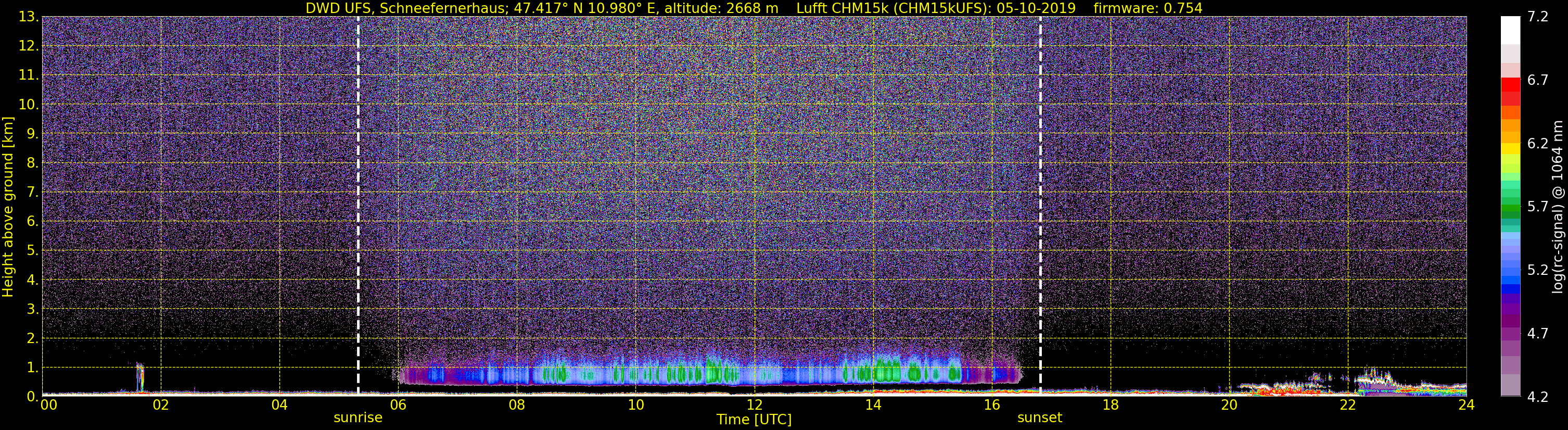
Task: Click the x-axis tick label '02'
Action: coord(161,404)
